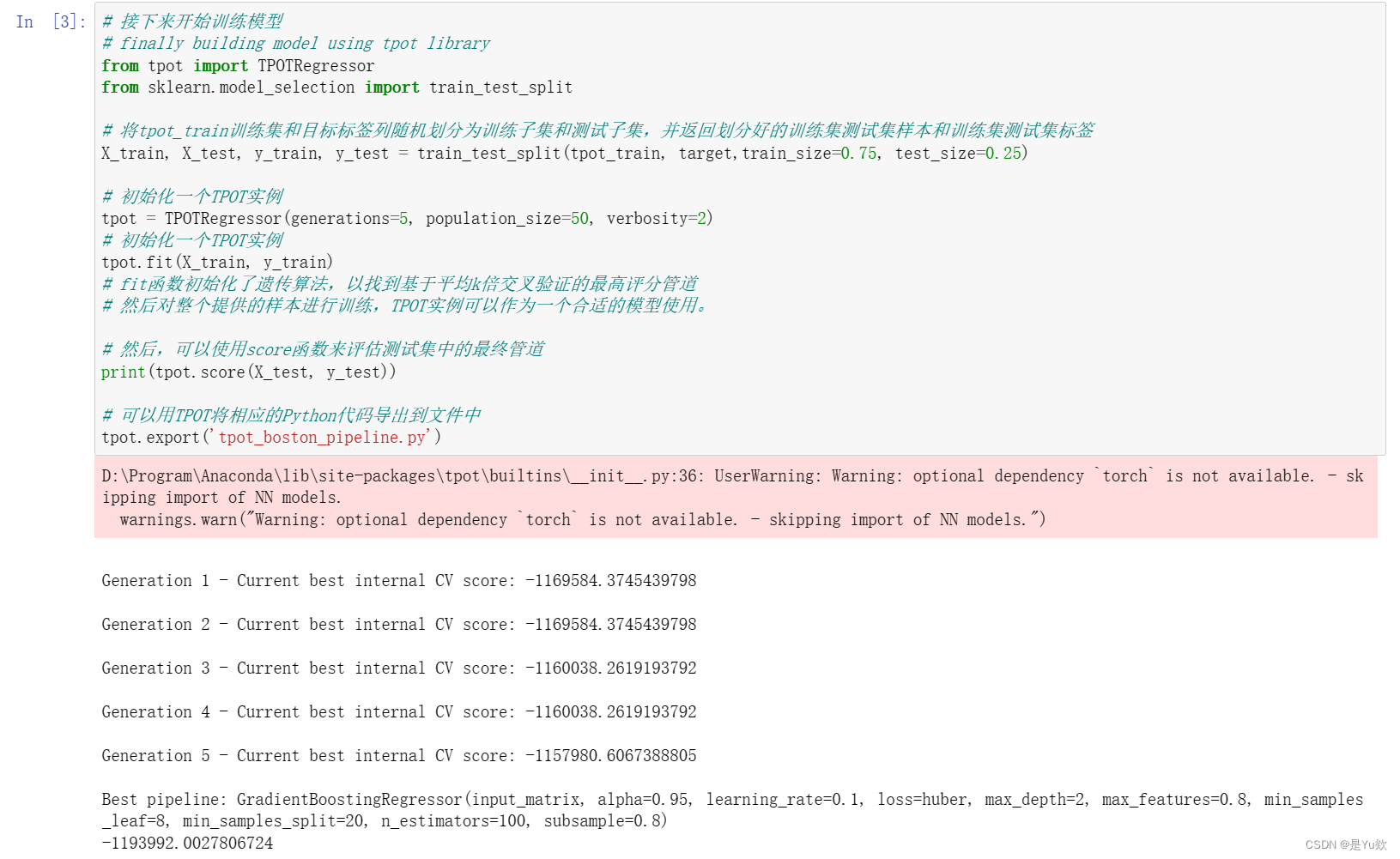
Task: Click the verbosity=2 parameter
Action: tap(657, 219)
